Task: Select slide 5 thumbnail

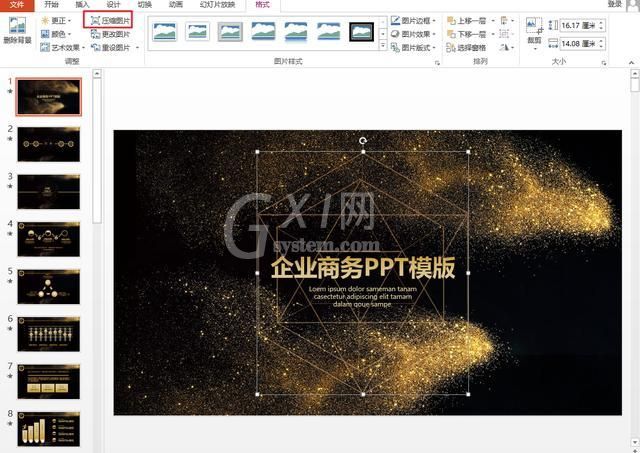Action: [49, 286]
